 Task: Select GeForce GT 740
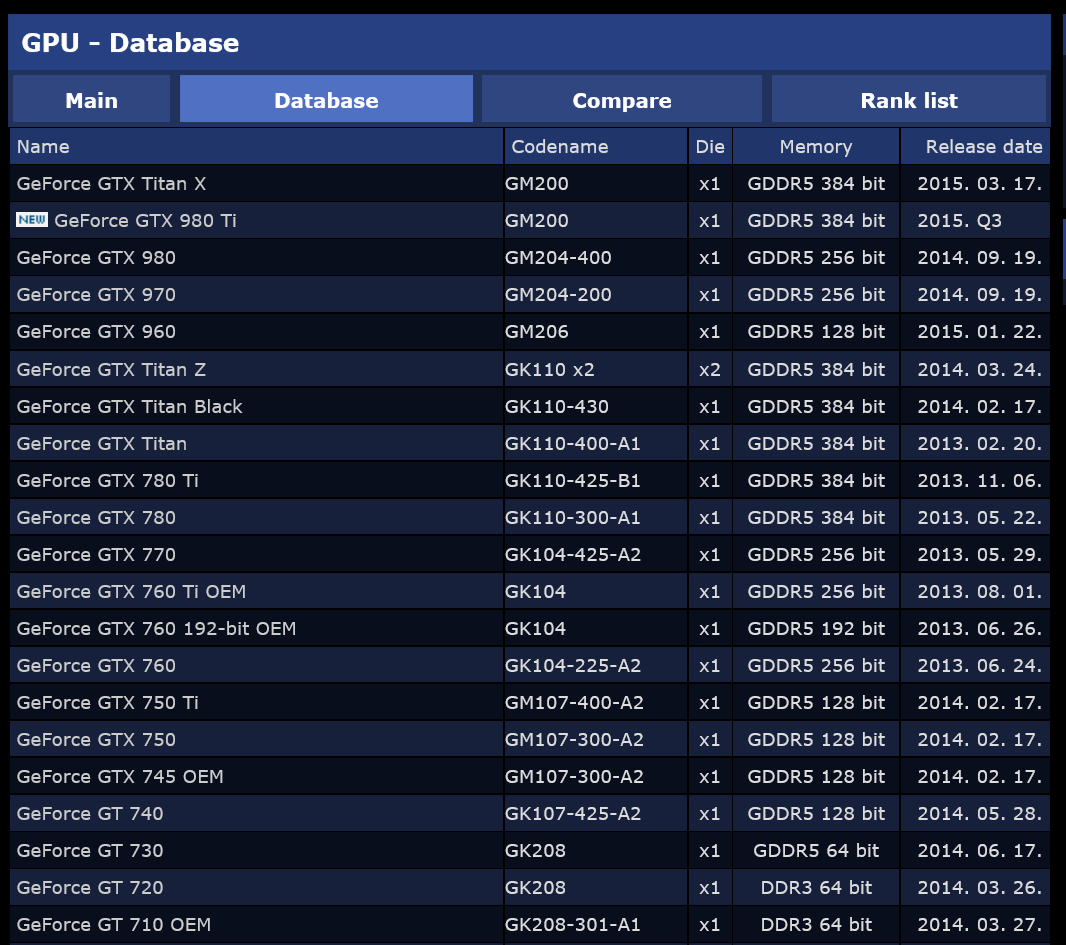90,814
